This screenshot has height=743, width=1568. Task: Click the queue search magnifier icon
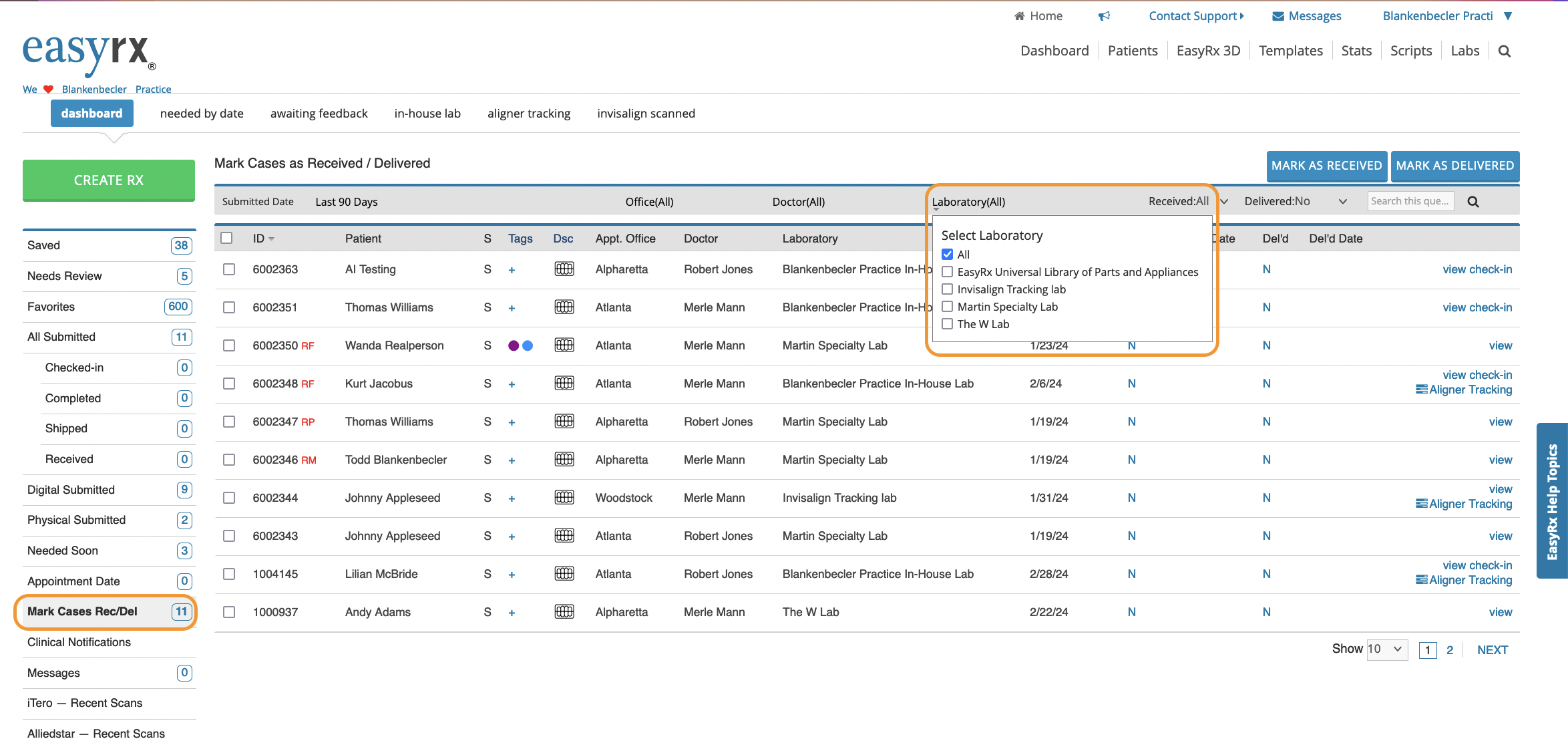1473,202
